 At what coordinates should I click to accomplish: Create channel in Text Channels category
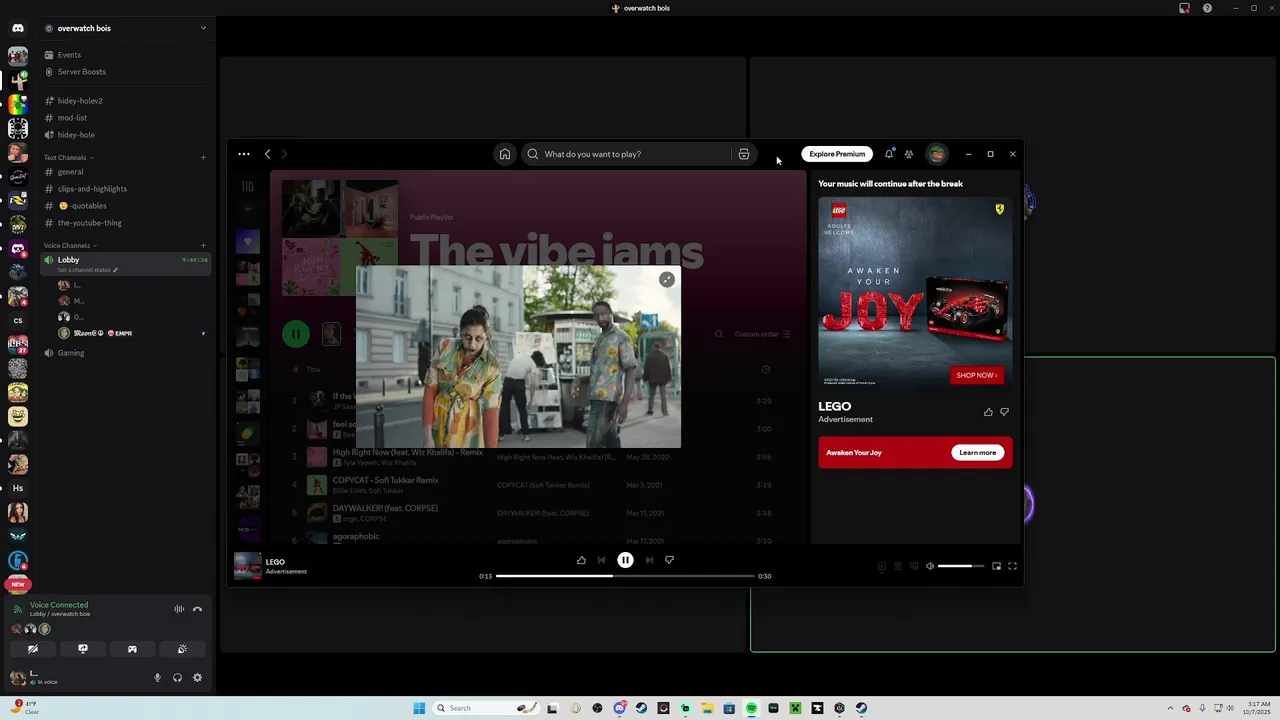click(203, 157)
